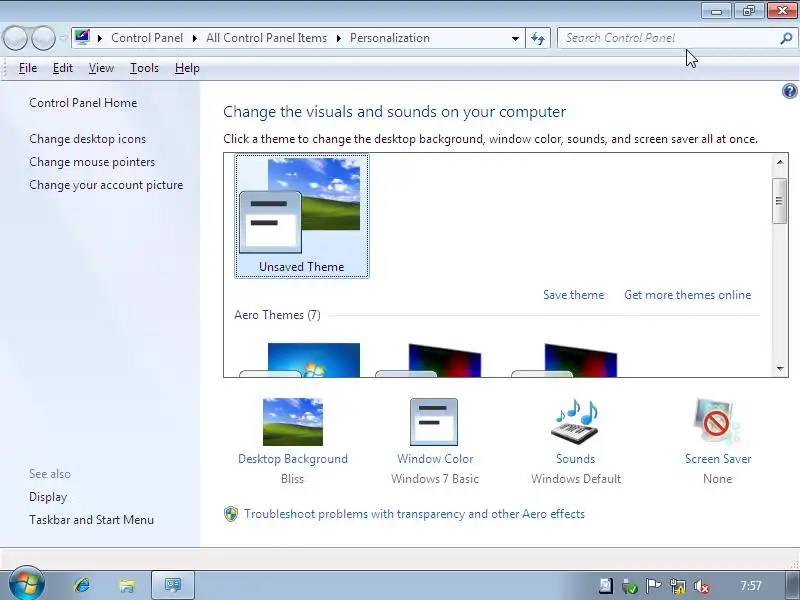Click the Back navigation button
This screenshot has width=800, height=600.
click(x=15, y=38)
